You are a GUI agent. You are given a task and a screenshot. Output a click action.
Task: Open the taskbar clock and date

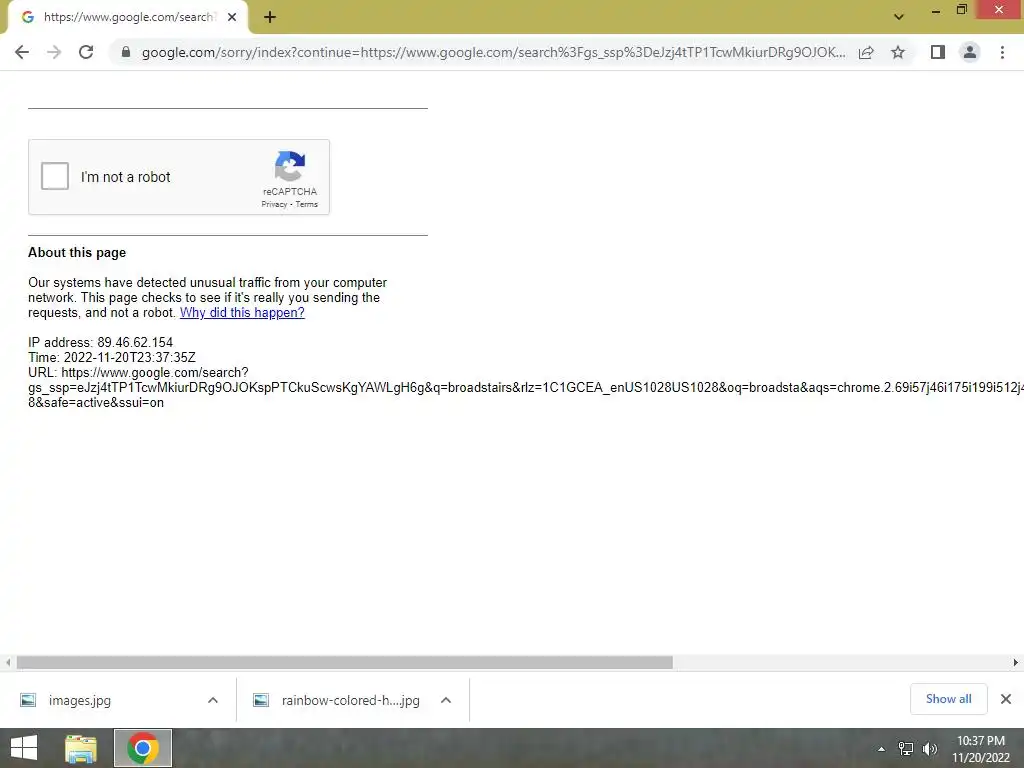click(x=981, y=749)
